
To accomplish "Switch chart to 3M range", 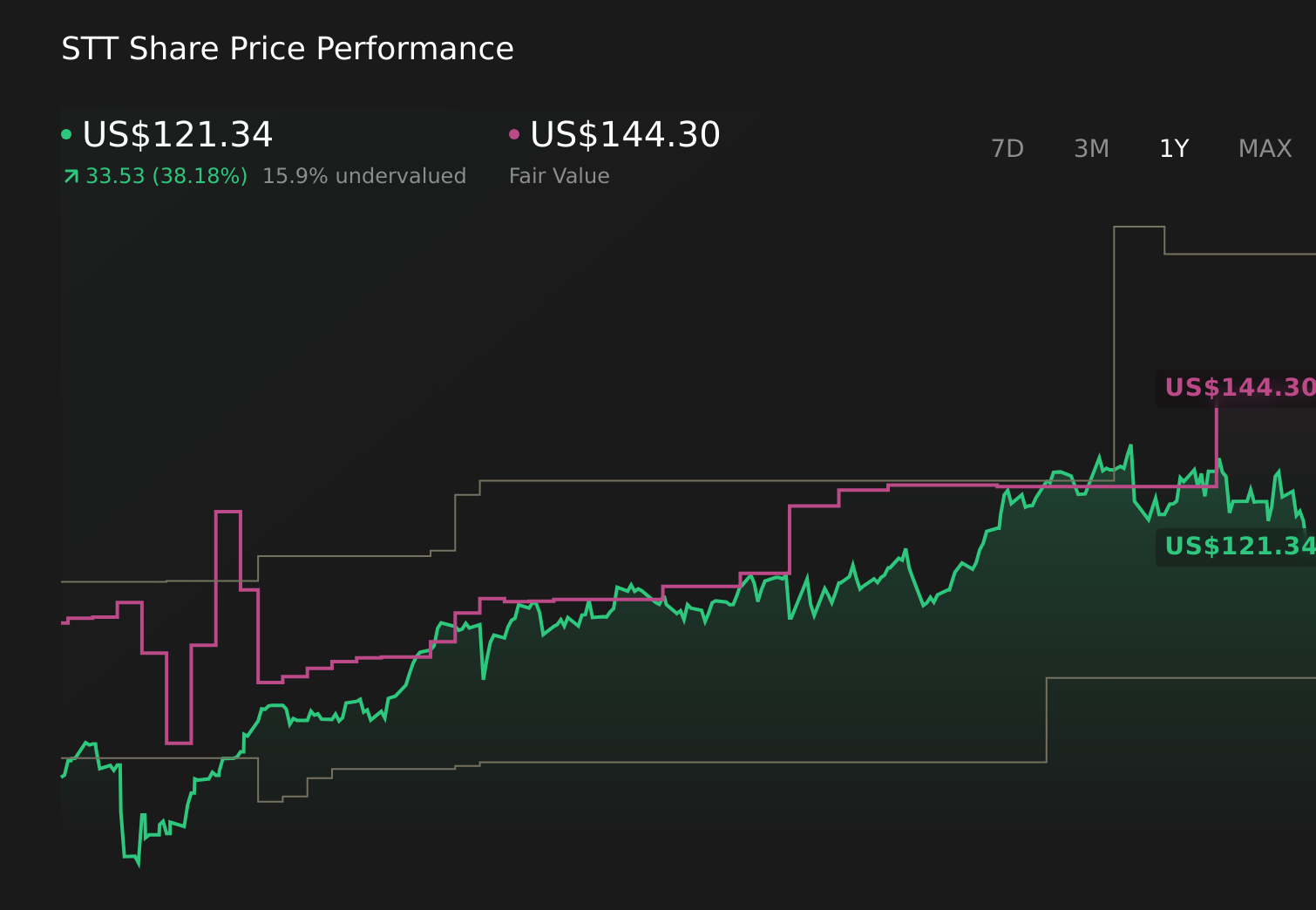I will pyautogui.click(x=1091, y=149).
